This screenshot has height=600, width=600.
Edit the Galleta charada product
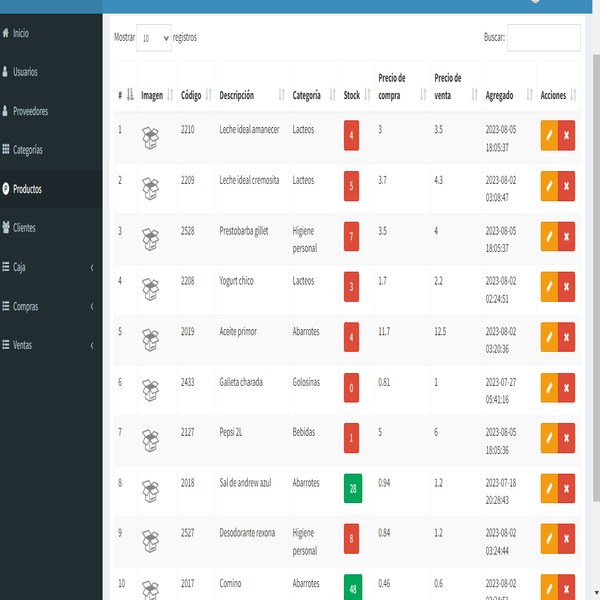[x=549, y=388]
